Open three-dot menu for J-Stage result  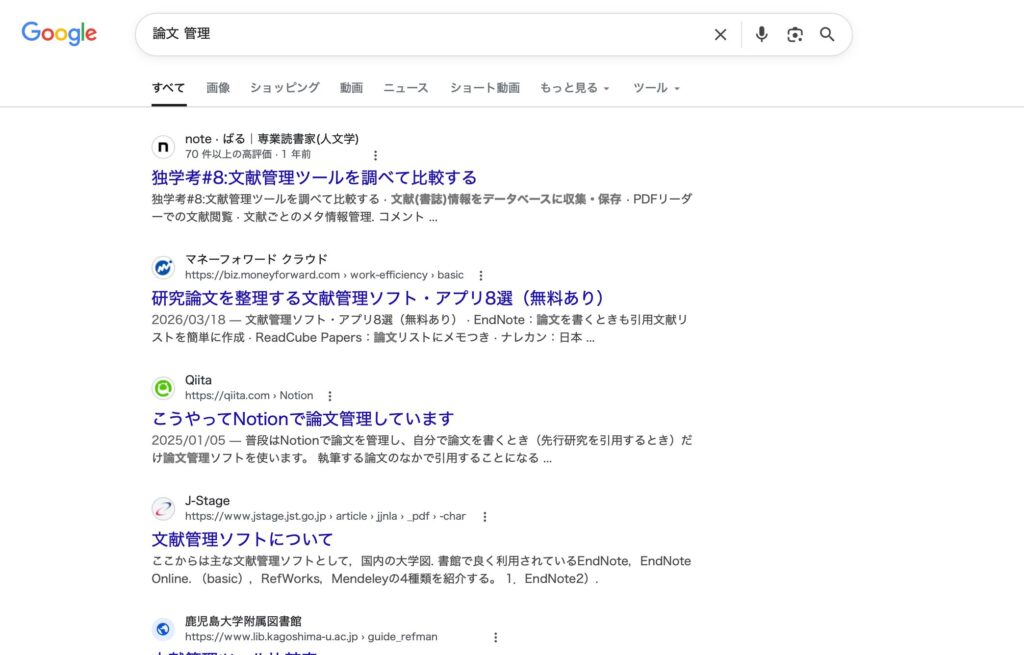point(485,517)
